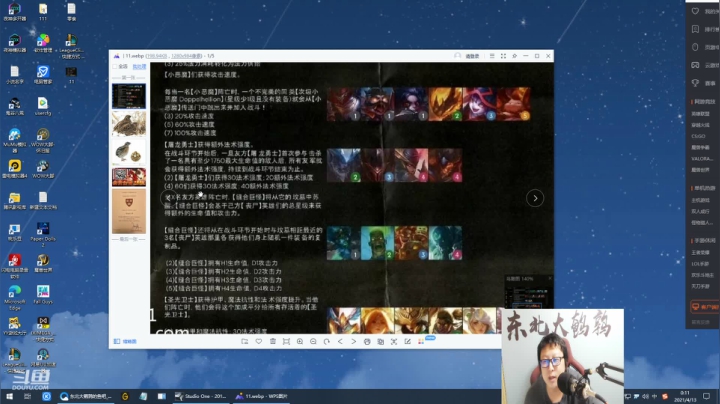The image size is (720, 404).
Task: Click the rotate image icon
Action: pos(326,341)
